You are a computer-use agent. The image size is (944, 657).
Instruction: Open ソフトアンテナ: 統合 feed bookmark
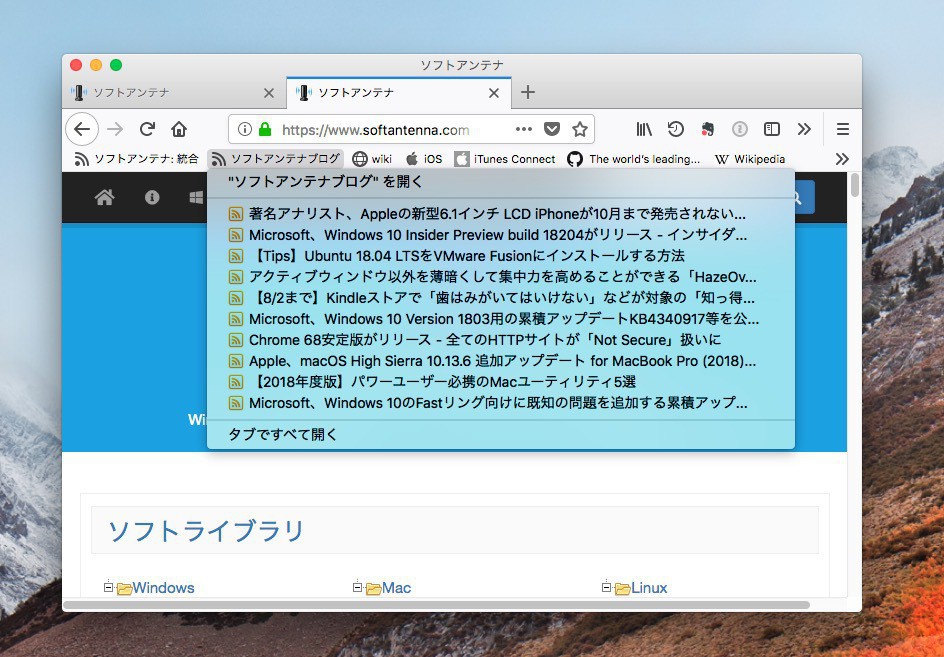tap(136, 159)
